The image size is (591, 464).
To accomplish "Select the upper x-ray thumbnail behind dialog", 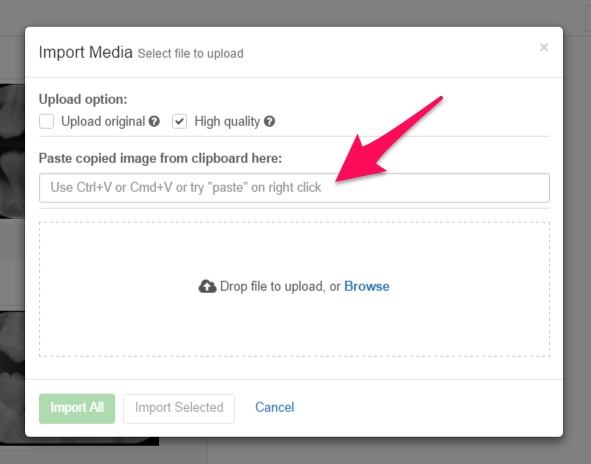I will tap(12, 151).
